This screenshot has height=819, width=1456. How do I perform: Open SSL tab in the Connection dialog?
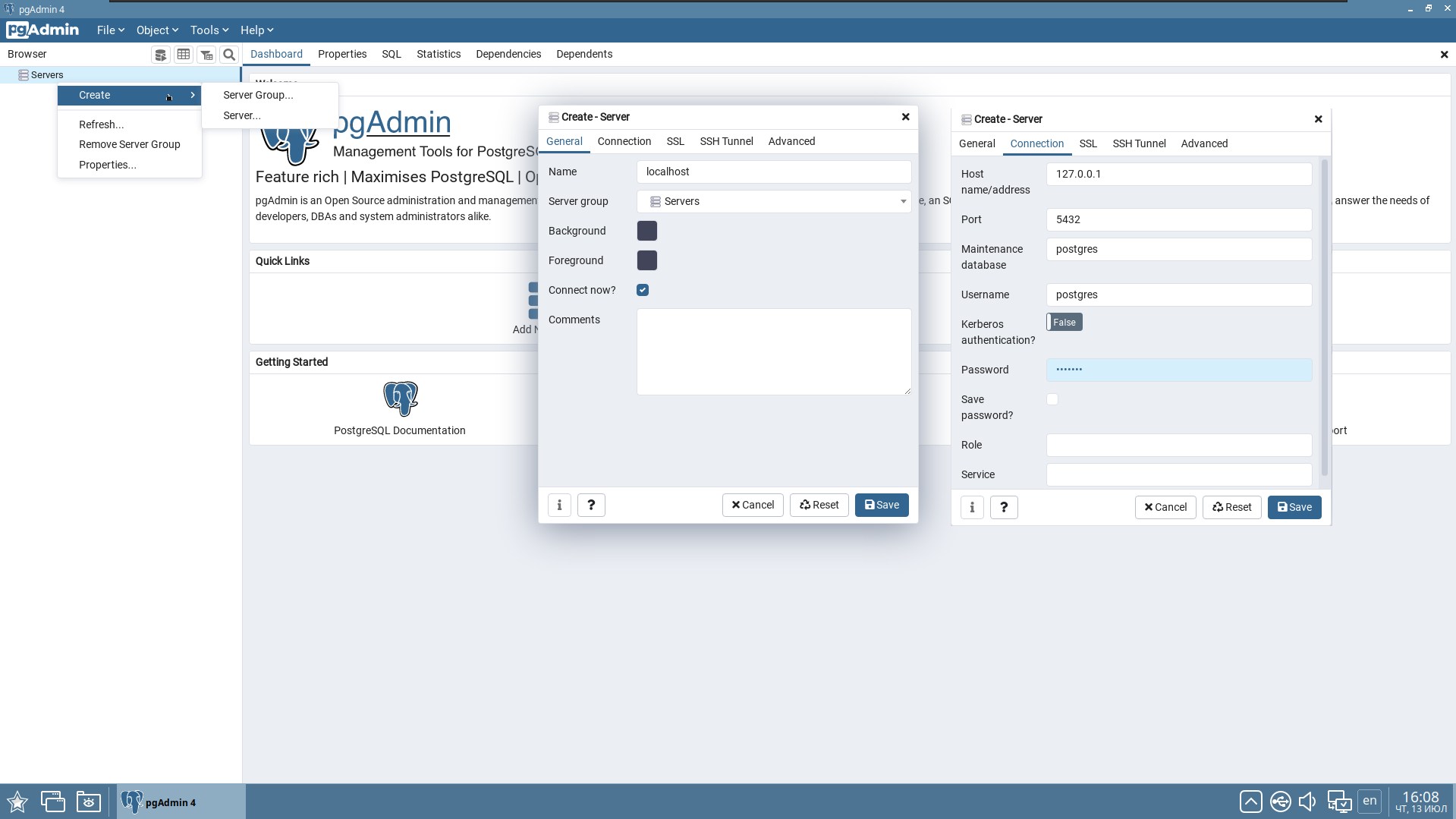pos(1088,143)
